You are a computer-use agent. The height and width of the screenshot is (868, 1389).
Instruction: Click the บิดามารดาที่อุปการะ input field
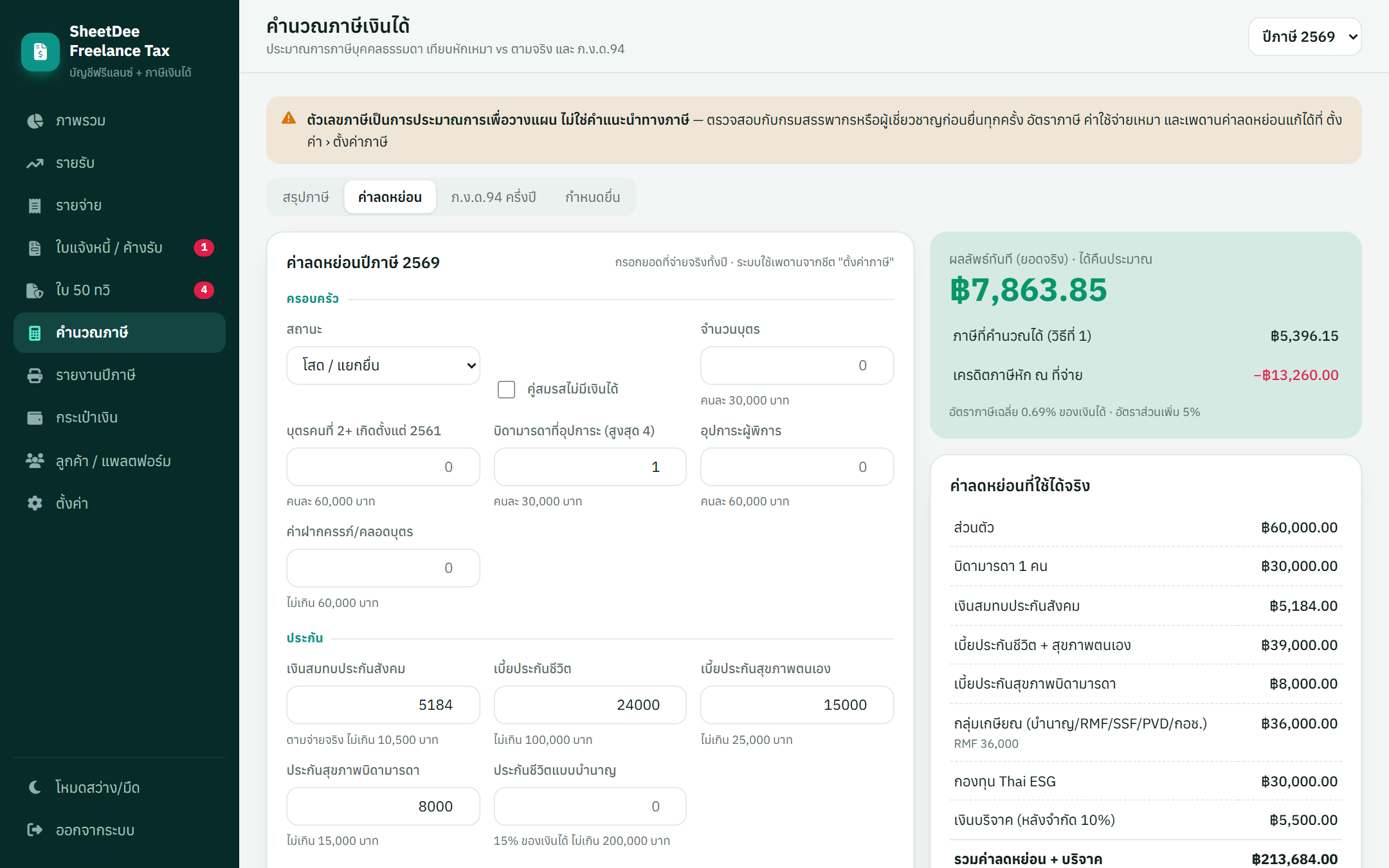click(590, 467)
